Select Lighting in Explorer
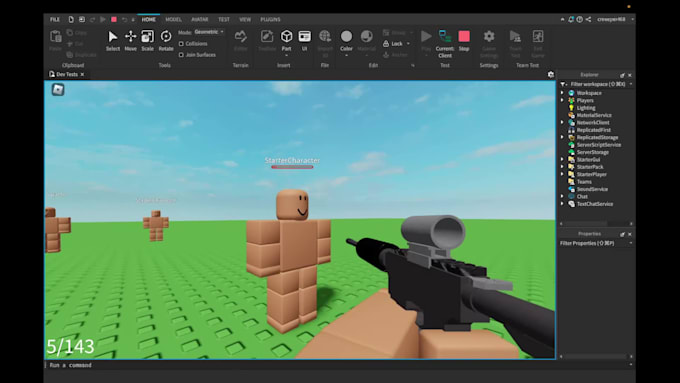 (x=586, y=108)
